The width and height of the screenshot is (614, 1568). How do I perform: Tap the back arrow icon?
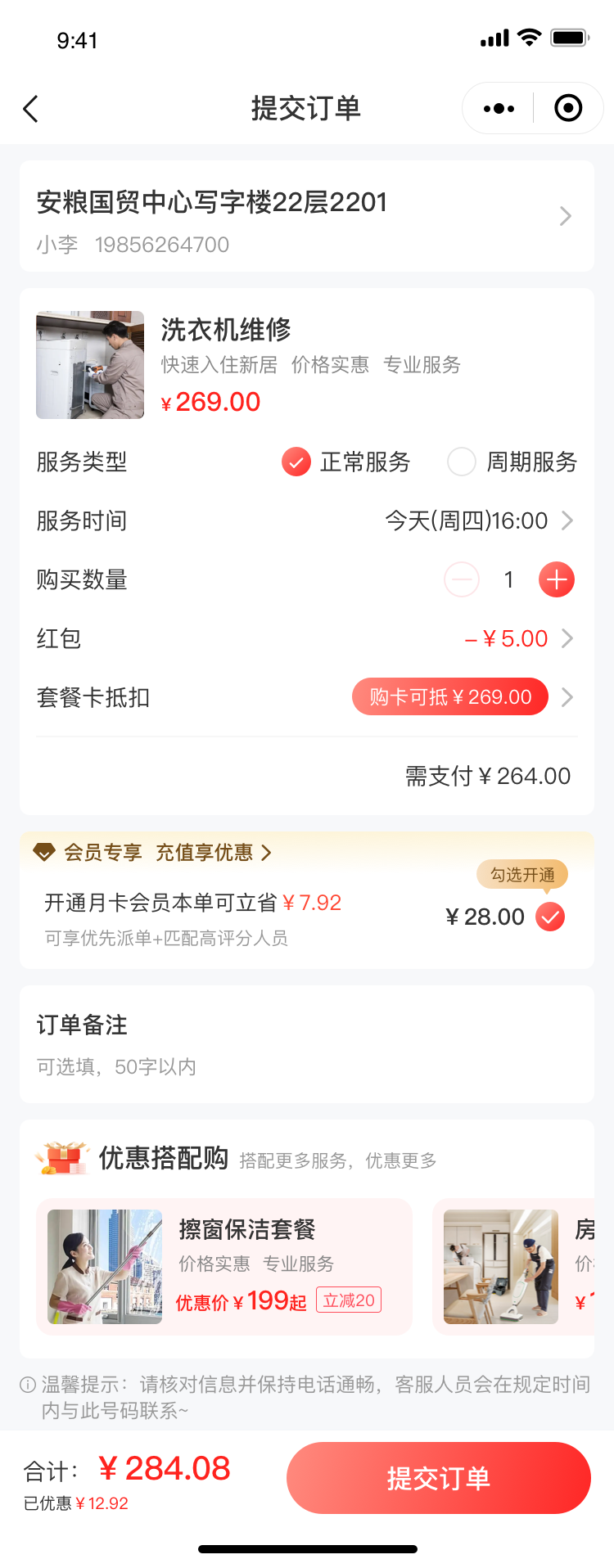pyautogui.click(x=31, y=109)
